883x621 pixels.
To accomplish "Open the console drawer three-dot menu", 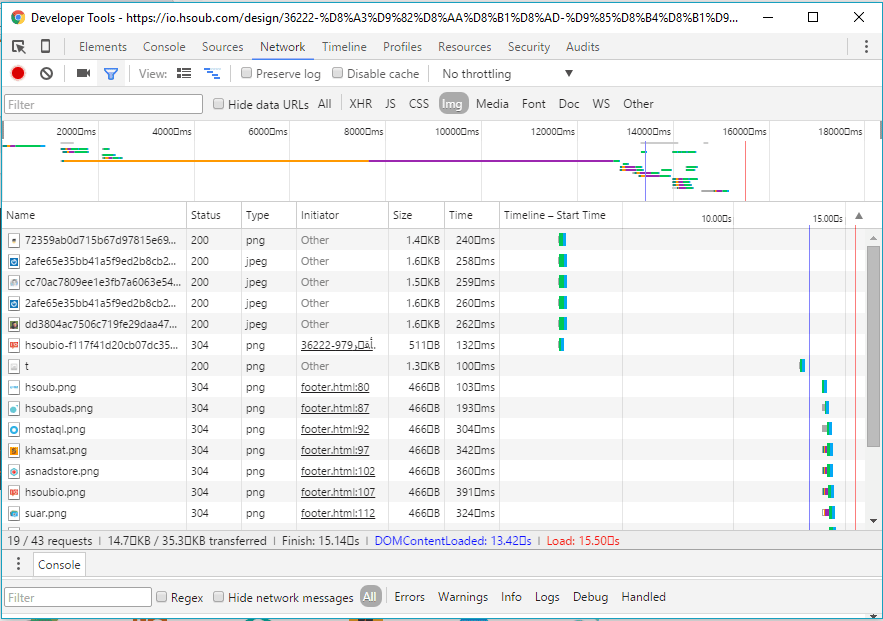I will tap(18, 565).
